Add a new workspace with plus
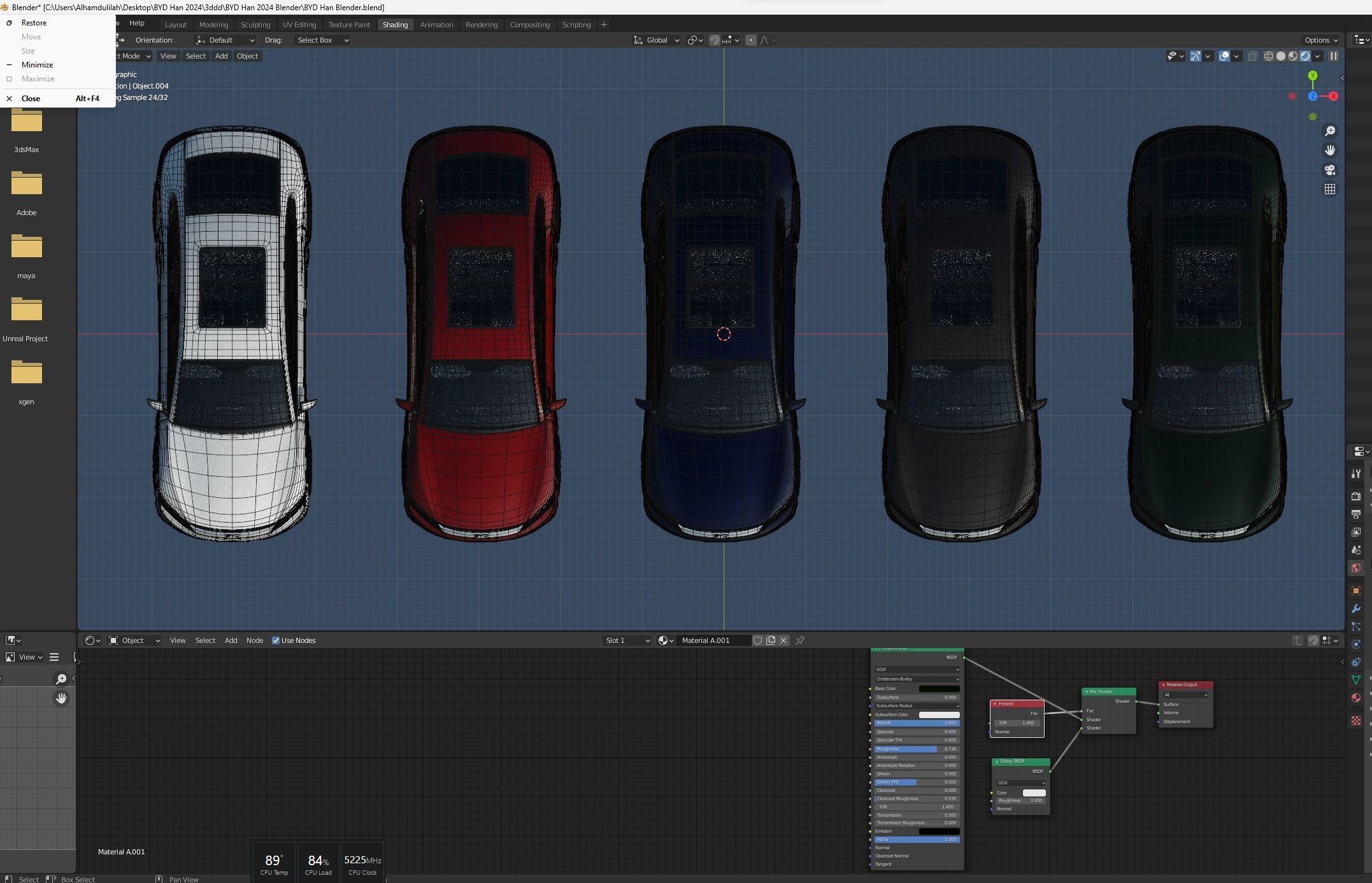This screenshot has height=883, width=1372. coord(604,25)
